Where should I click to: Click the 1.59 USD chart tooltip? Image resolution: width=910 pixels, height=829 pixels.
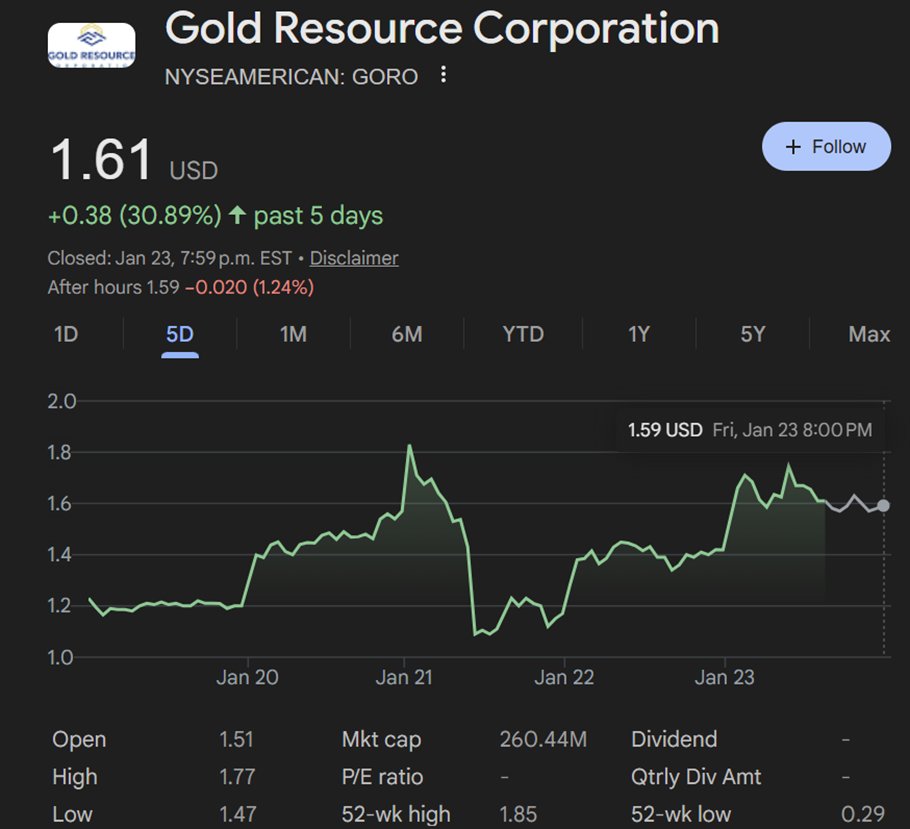coord(750,430)
